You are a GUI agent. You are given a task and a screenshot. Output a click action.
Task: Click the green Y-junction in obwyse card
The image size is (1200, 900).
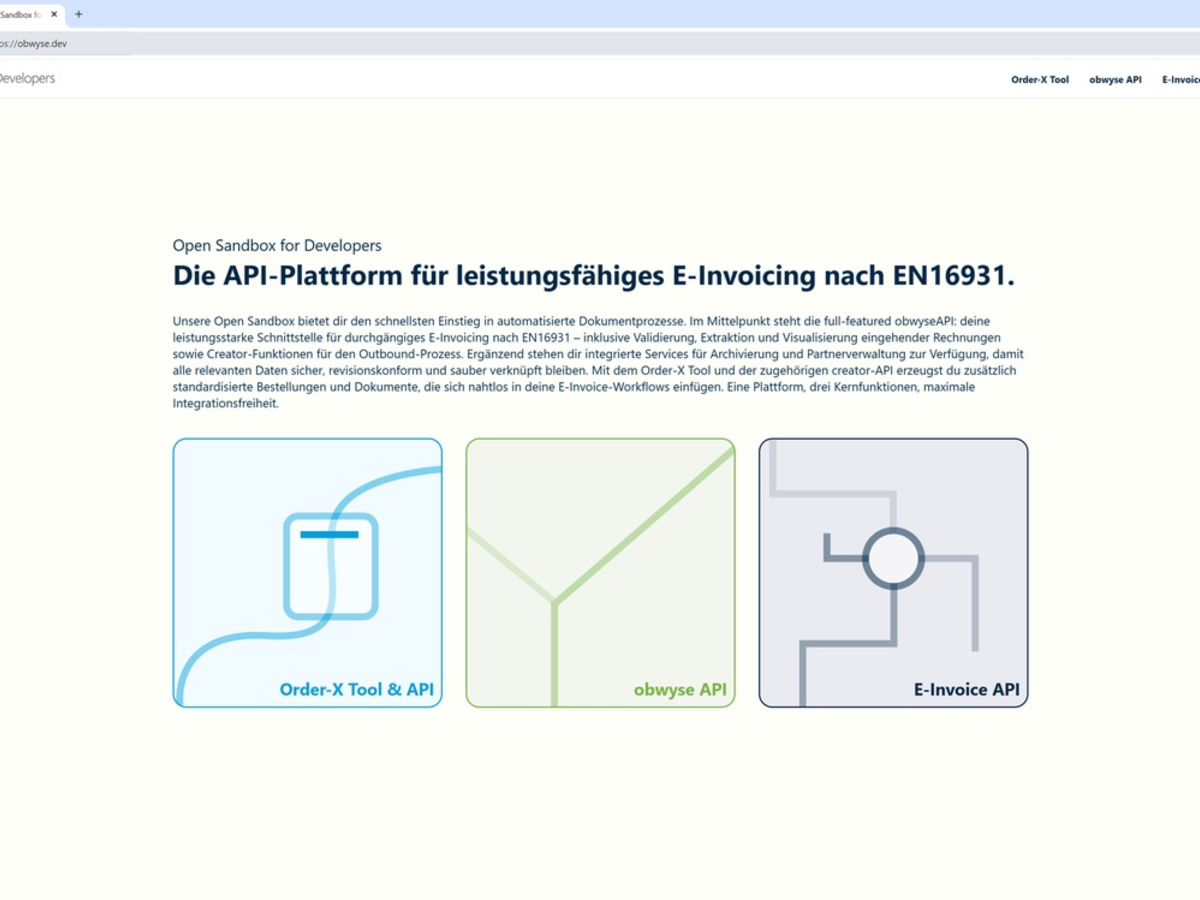(x=554, y=602)
